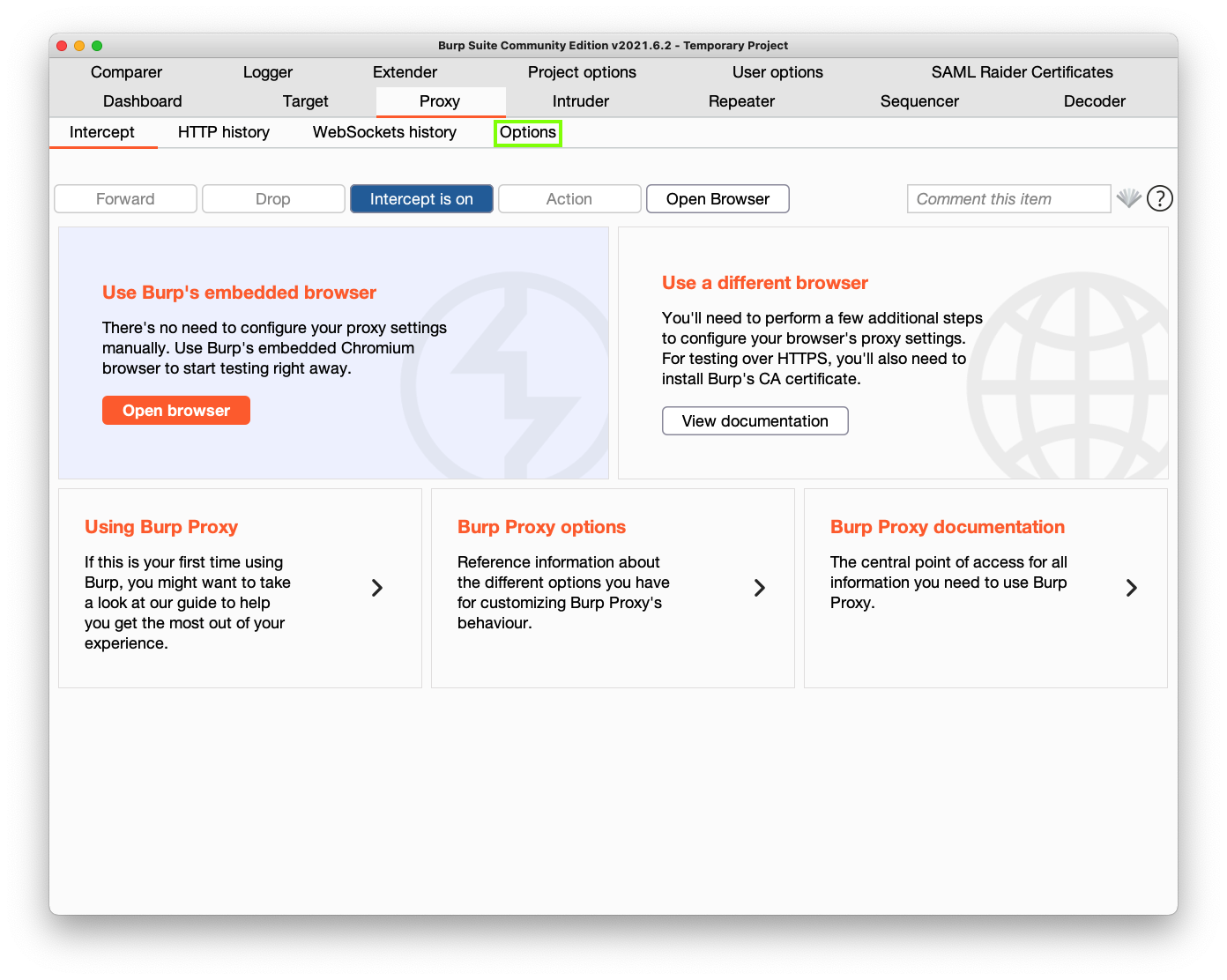The width and height of the screenshot is (1227, 980).
Task: Expand the Burp Proxy documentation chevron arrow
Action: (x=1132, y=588)
